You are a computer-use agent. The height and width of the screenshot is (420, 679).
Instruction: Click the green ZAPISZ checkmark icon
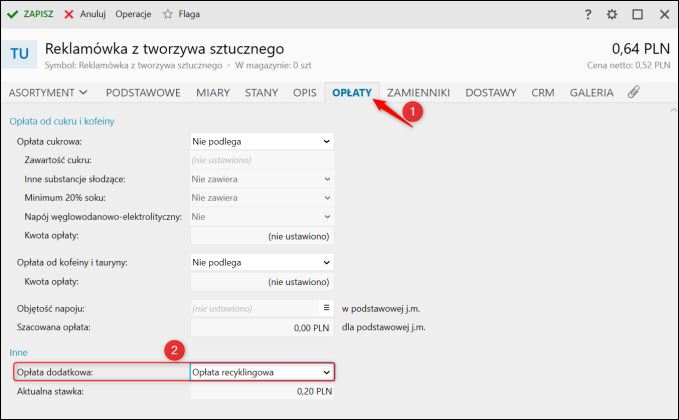click(13, 14)
